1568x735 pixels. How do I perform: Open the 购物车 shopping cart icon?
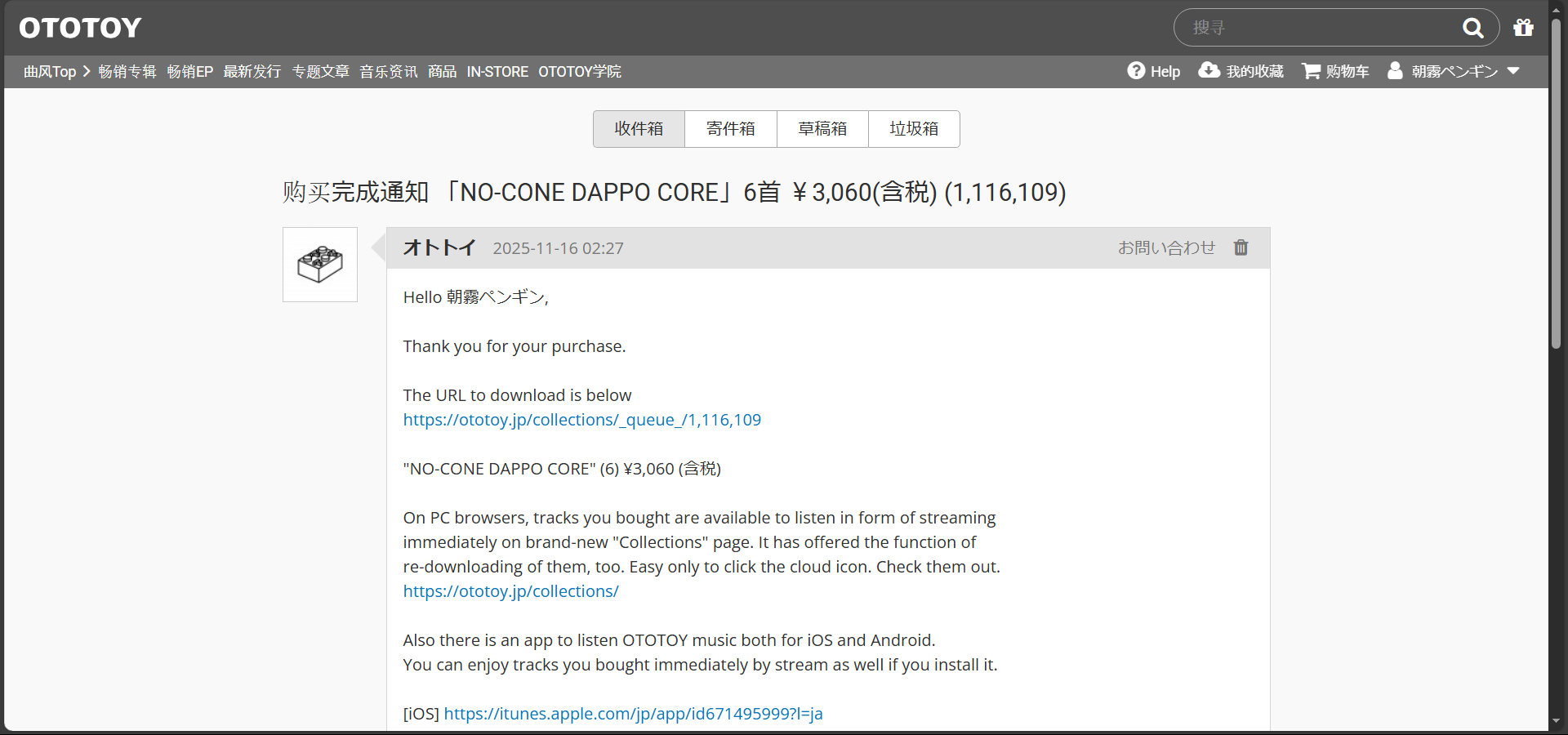click(1311, 71)
